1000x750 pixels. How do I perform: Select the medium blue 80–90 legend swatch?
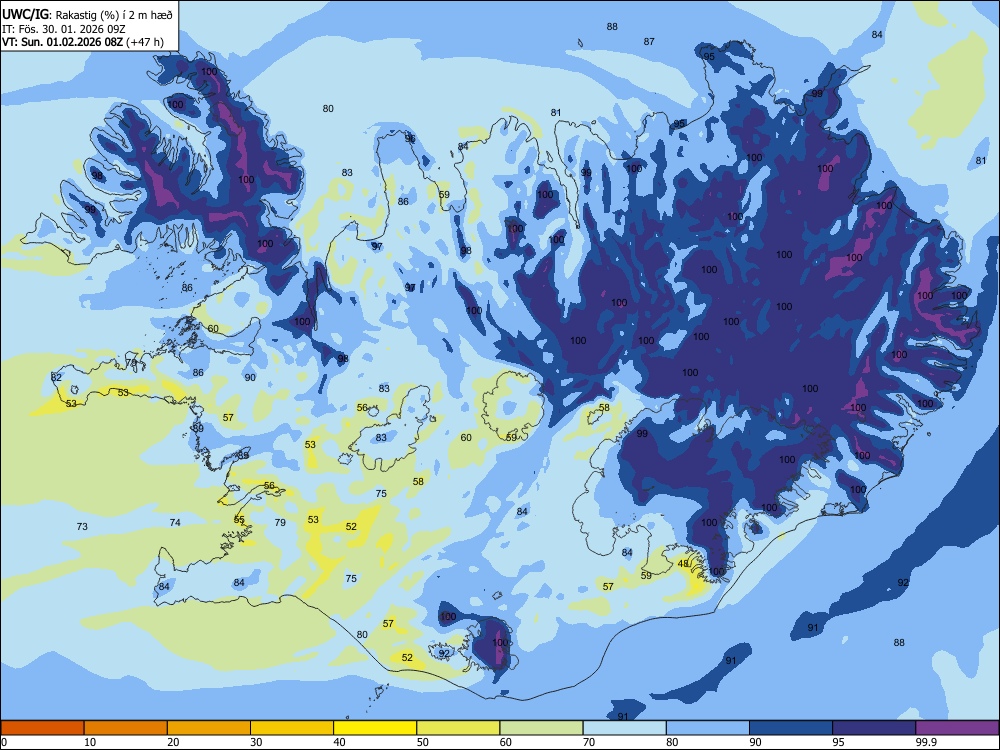click(x=708, y=728)
